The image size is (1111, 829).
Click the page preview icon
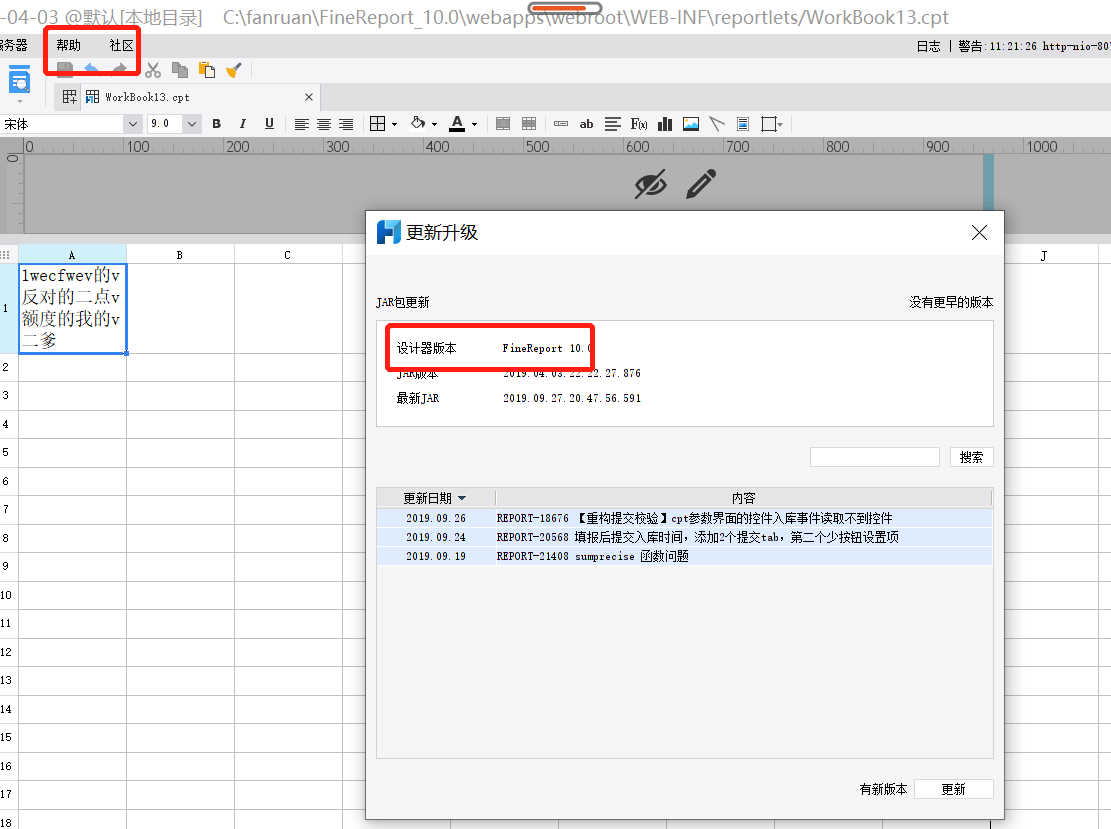19,80
